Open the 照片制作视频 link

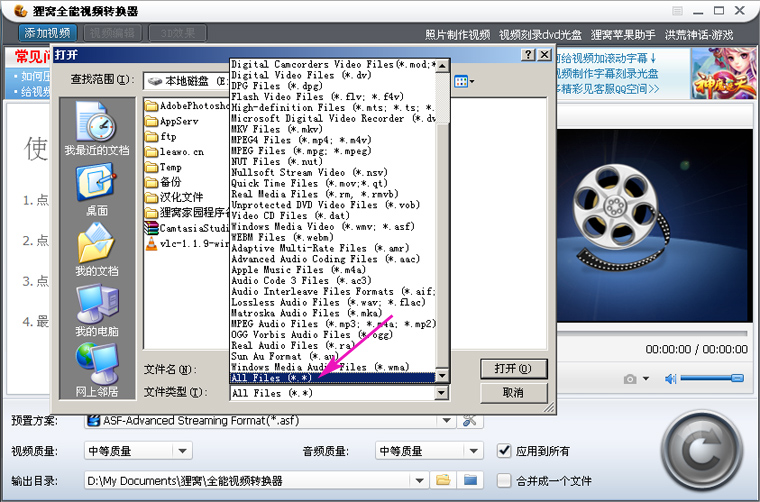pyautogui.click(x=458, y=35)
